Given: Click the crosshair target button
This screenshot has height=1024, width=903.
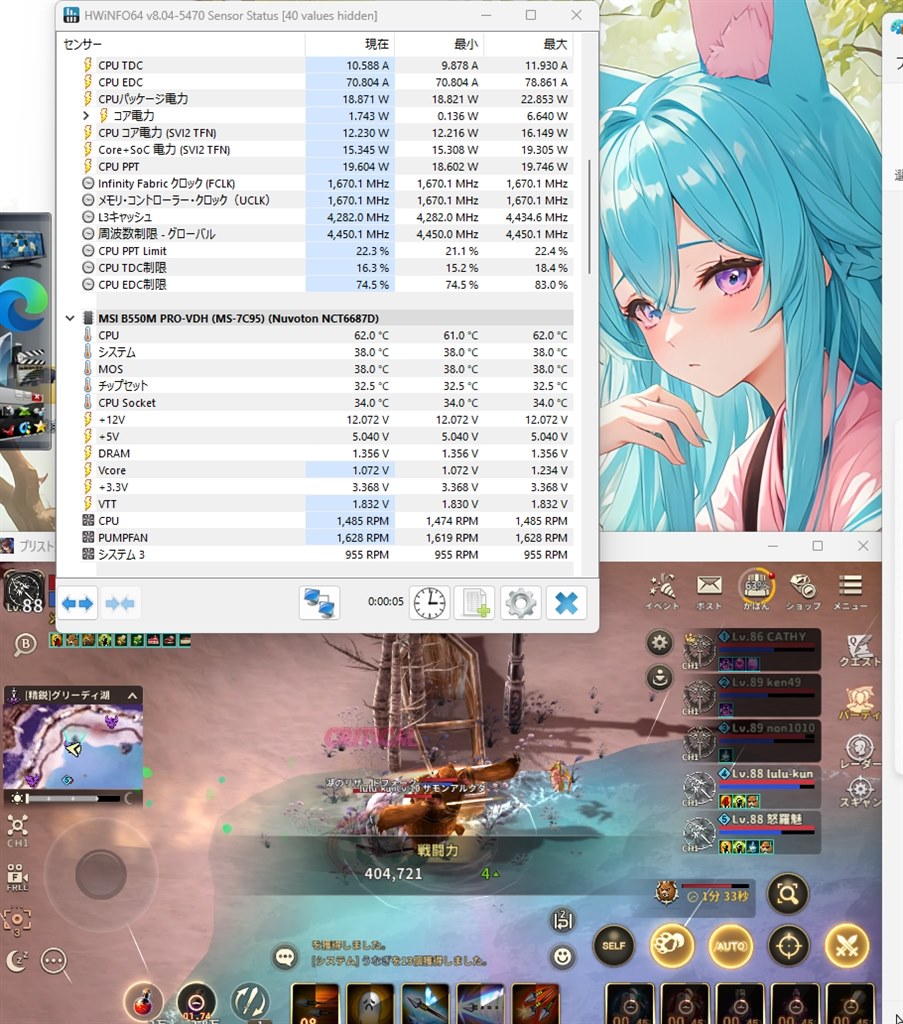Looking at the screenshot, I should [x=789, y=946].
